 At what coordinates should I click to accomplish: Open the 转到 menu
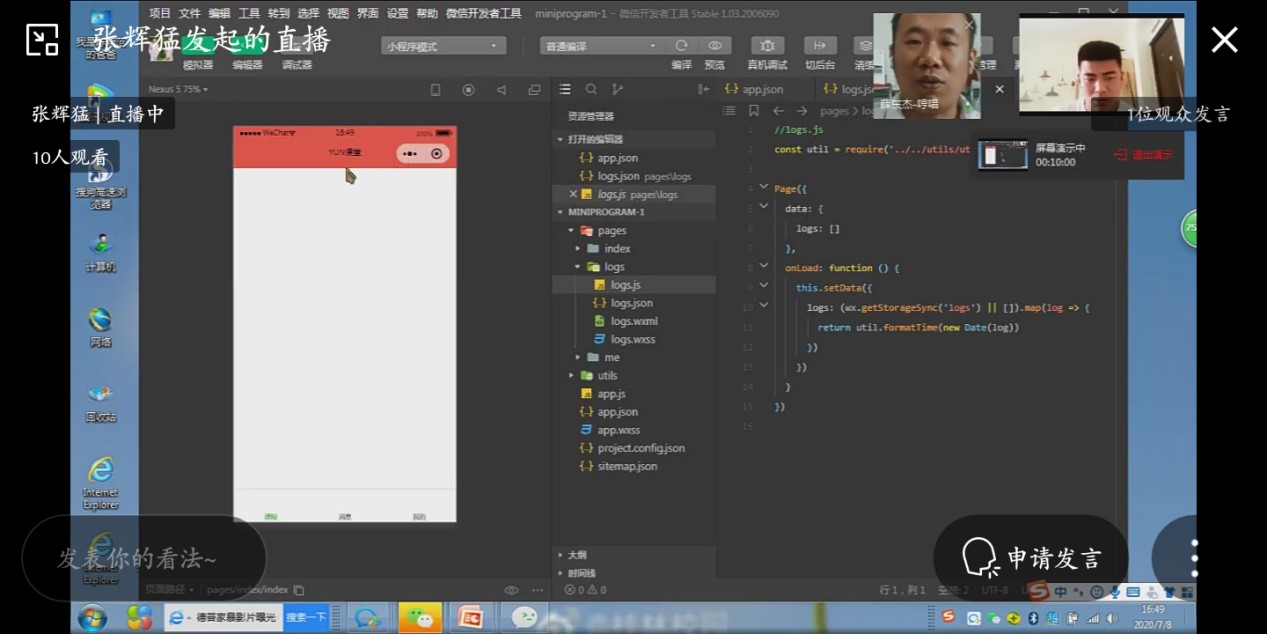tap(279, 14)
